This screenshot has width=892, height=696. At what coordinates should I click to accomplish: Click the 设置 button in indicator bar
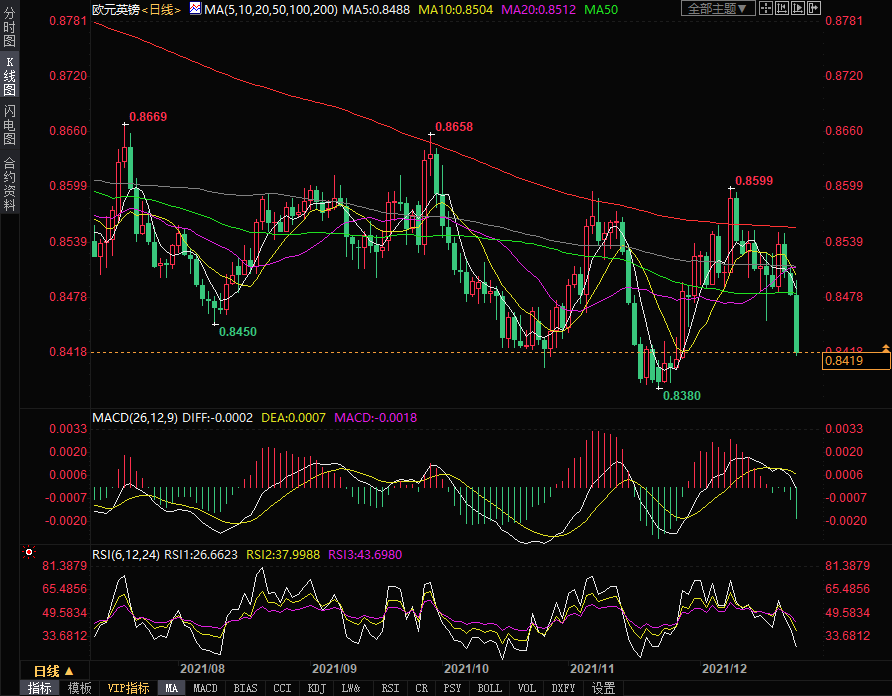click(x=603, y=688)
